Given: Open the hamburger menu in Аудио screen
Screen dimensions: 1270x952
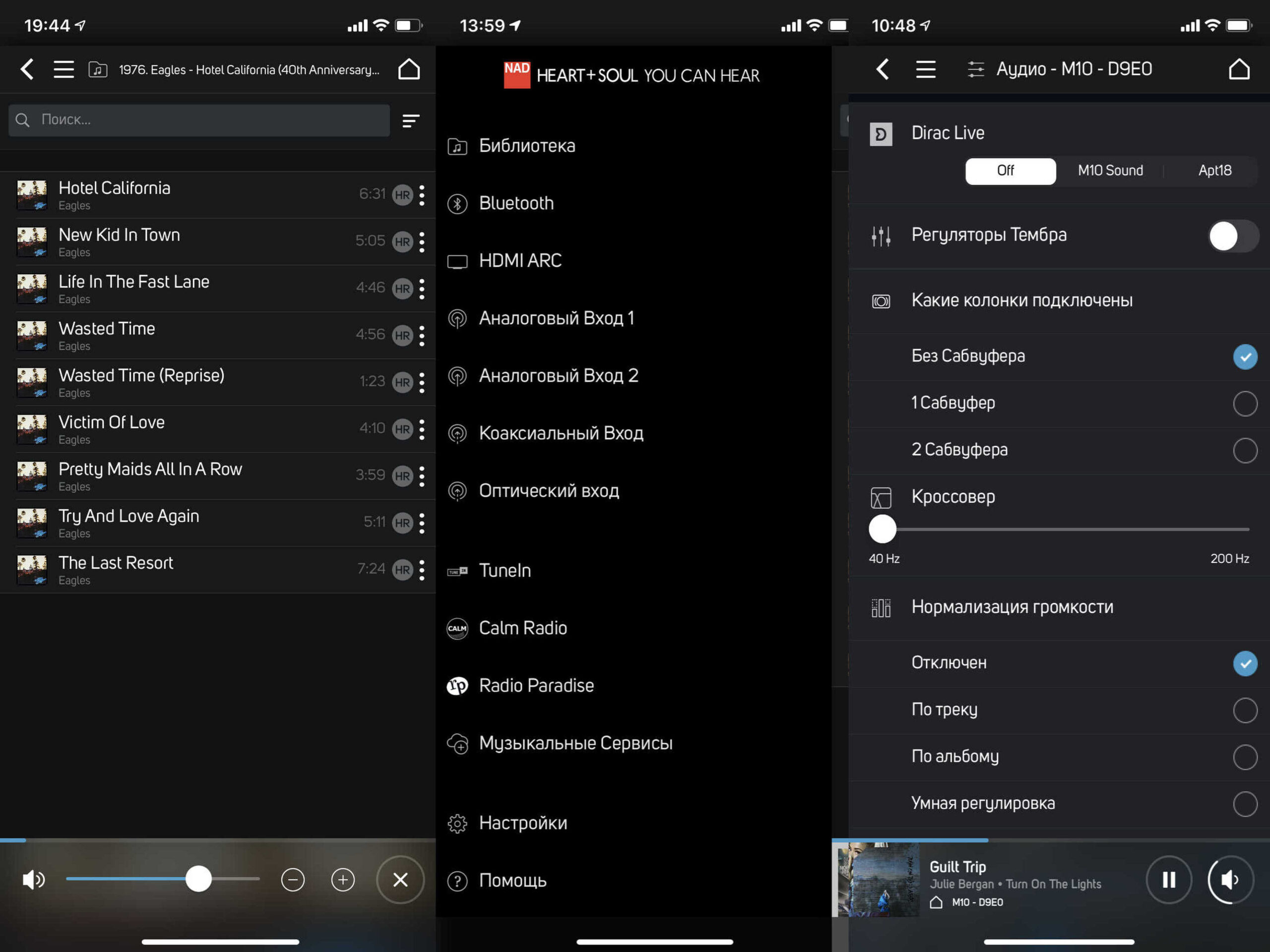Looking at the screenshot, I should tap(926, 69).
